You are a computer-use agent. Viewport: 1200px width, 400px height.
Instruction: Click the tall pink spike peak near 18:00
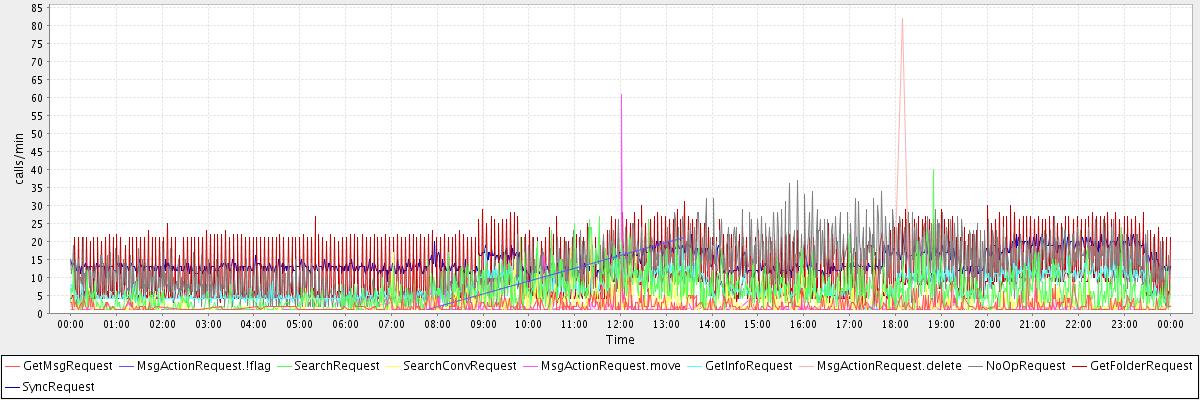click(x=902, y=19)
